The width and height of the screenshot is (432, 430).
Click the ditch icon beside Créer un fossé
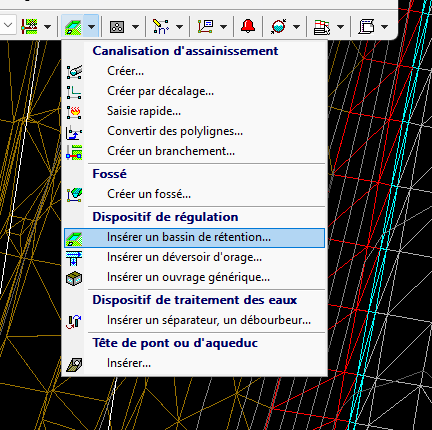click(x=74, y=195)
